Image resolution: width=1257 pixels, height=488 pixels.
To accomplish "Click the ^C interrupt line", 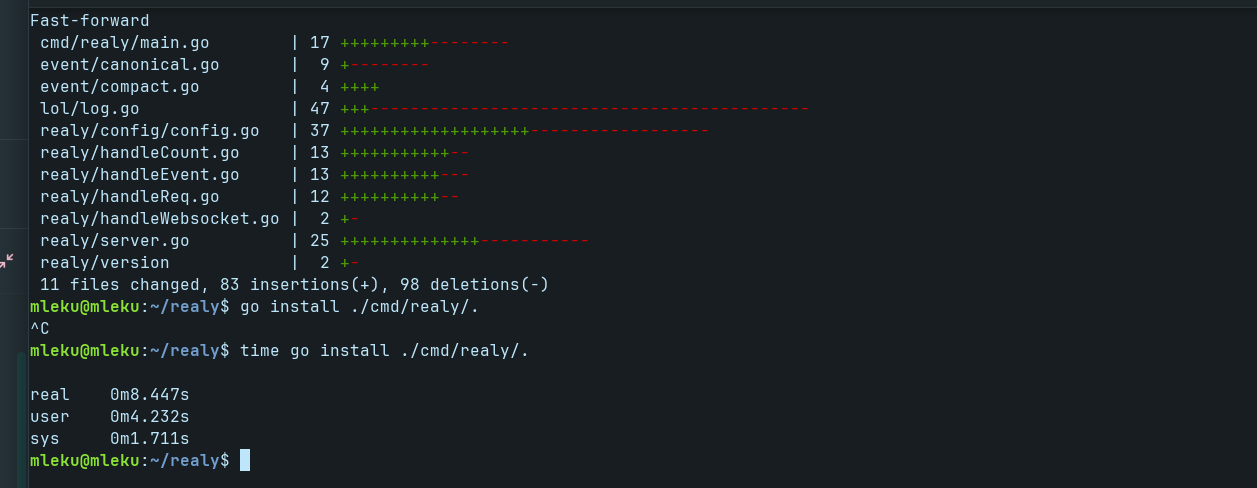I will pyautogui.click(x=40, y=328).
